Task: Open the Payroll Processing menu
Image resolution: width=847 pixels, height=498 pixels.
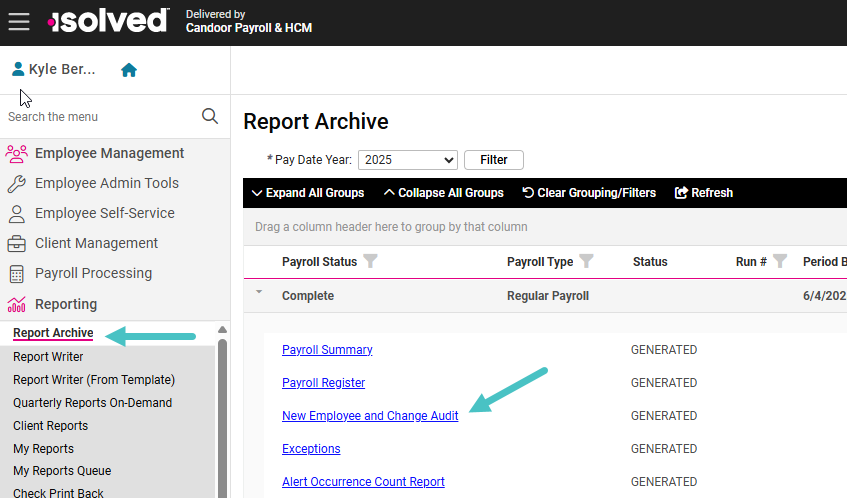Action: tap(93, 273)
